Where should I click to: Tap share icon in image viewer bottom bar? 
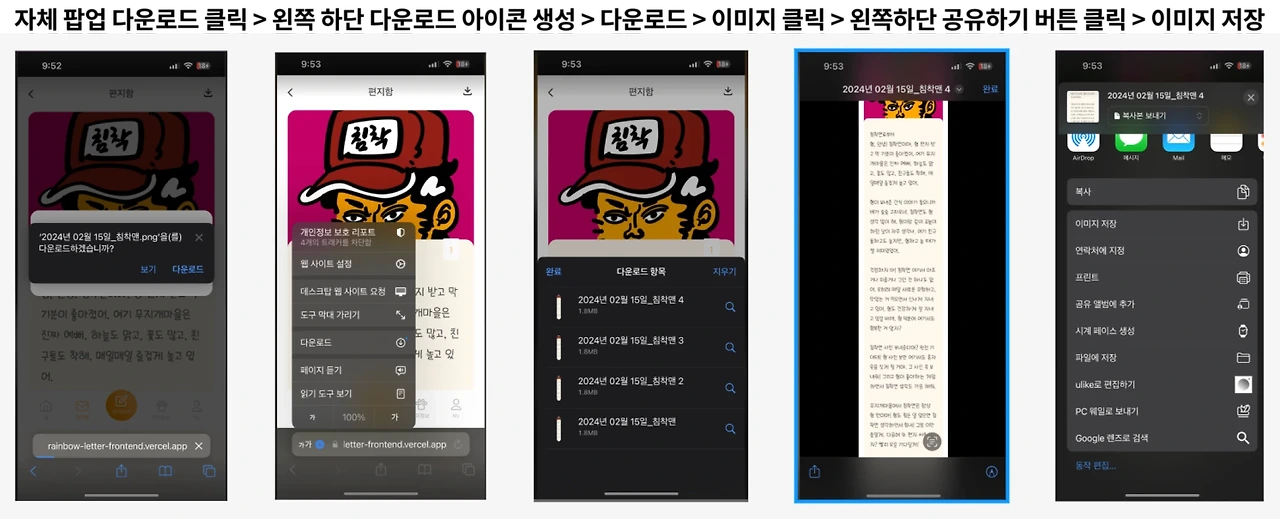815,472
